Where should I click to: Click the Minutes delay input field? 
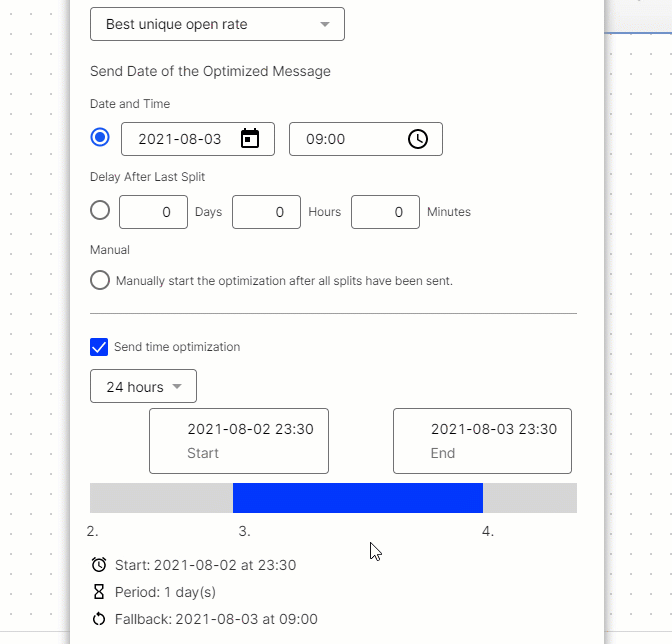(385, 212)
